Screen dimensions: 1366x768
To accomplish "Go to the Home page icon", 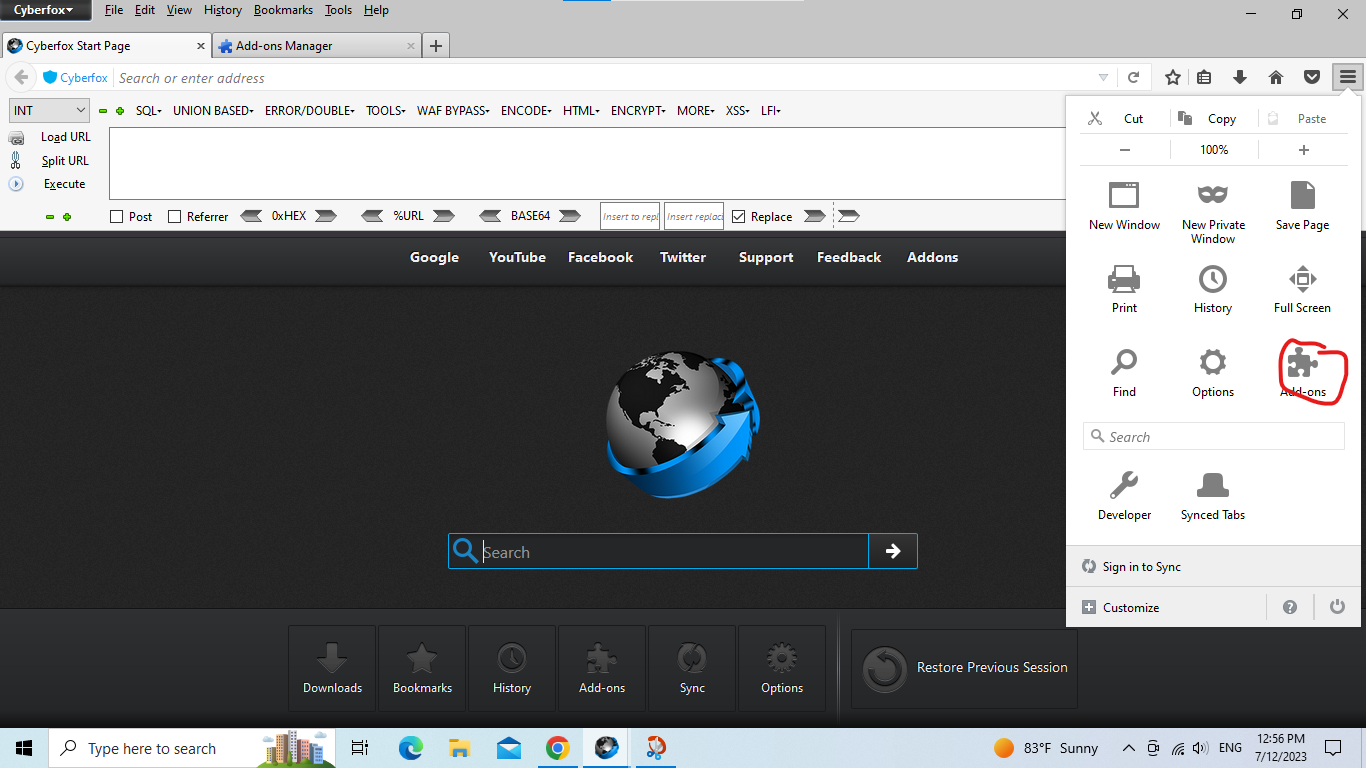I will click(1276, 77).
